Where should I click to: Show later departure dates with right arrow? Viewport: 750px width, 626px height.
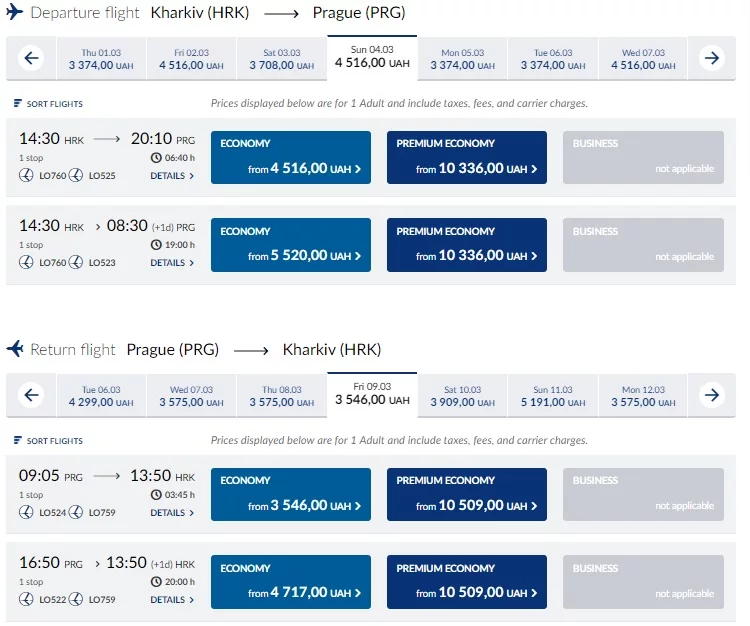click(712, 58)
